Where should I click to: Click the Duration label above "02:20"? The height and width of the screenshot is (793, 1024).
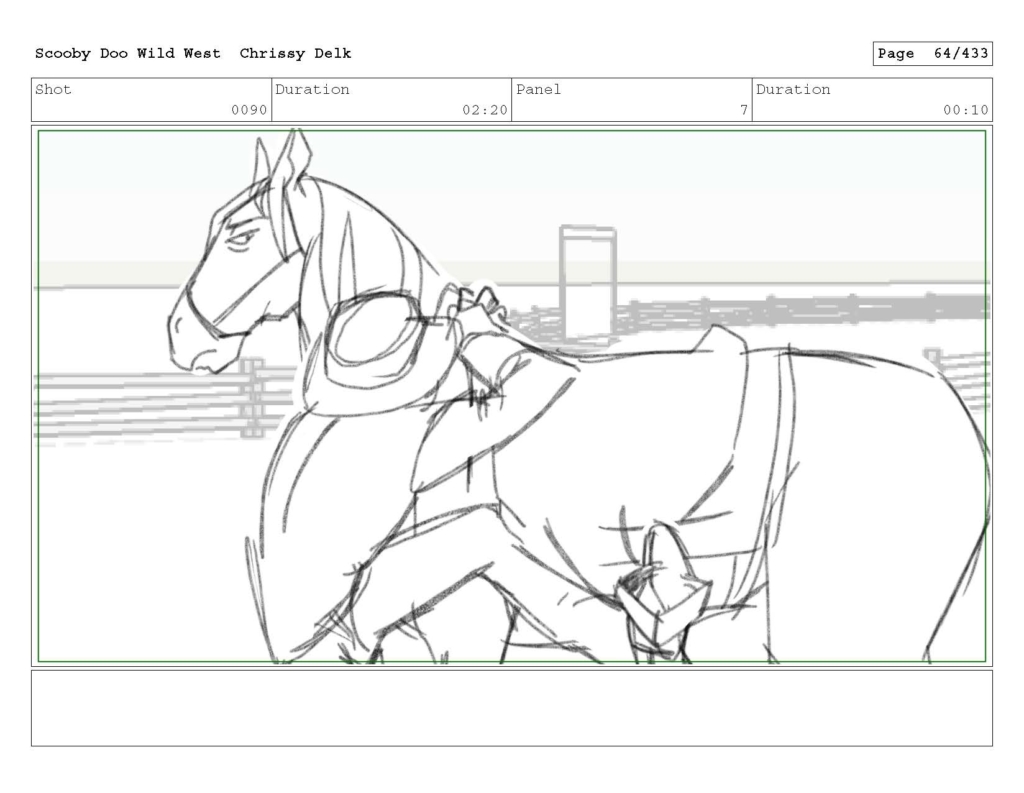point(312,89)
